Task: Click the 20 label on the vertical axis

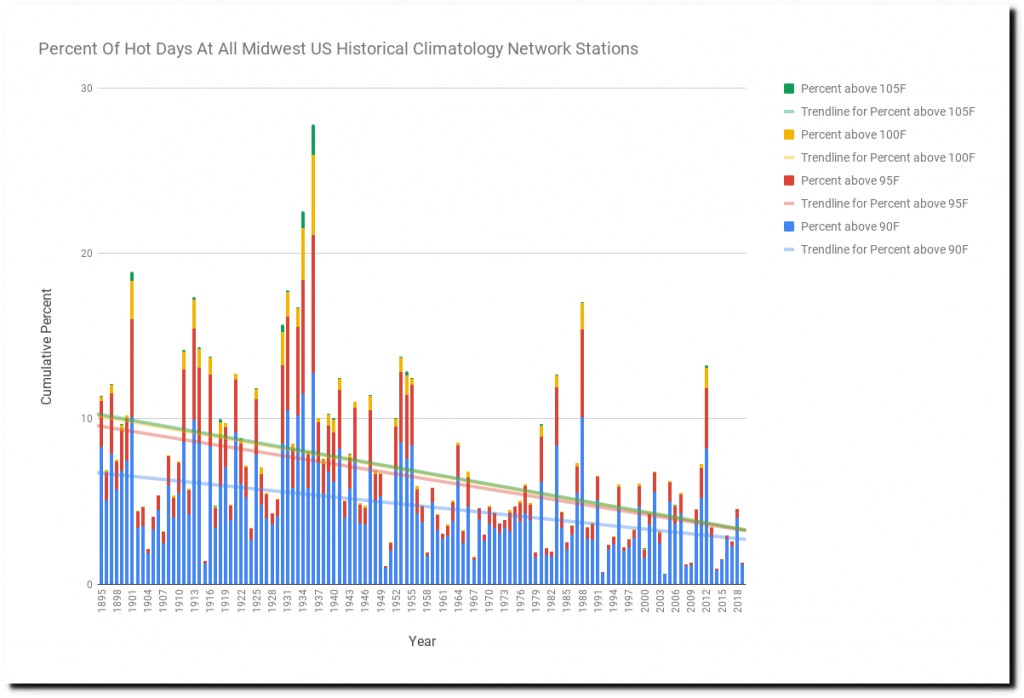Action: pos(86,254)
